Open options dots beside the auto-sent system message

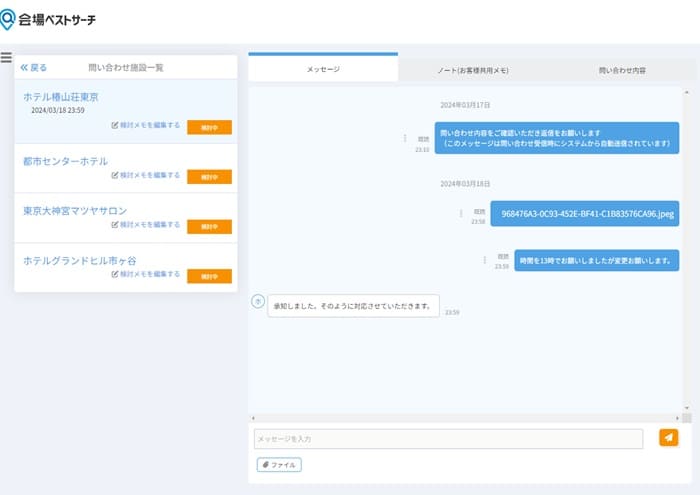(405, 138)
